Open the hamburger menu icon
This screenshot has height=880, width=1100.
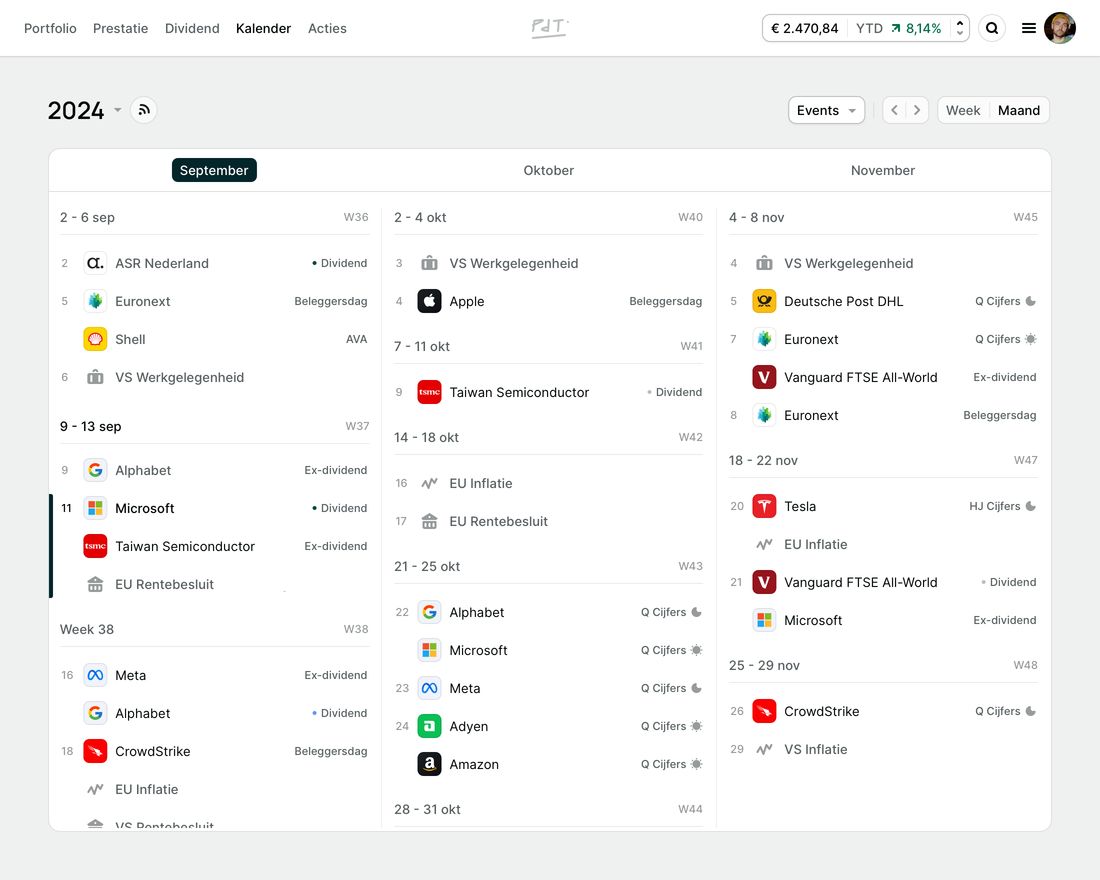tap(1028, 28)
